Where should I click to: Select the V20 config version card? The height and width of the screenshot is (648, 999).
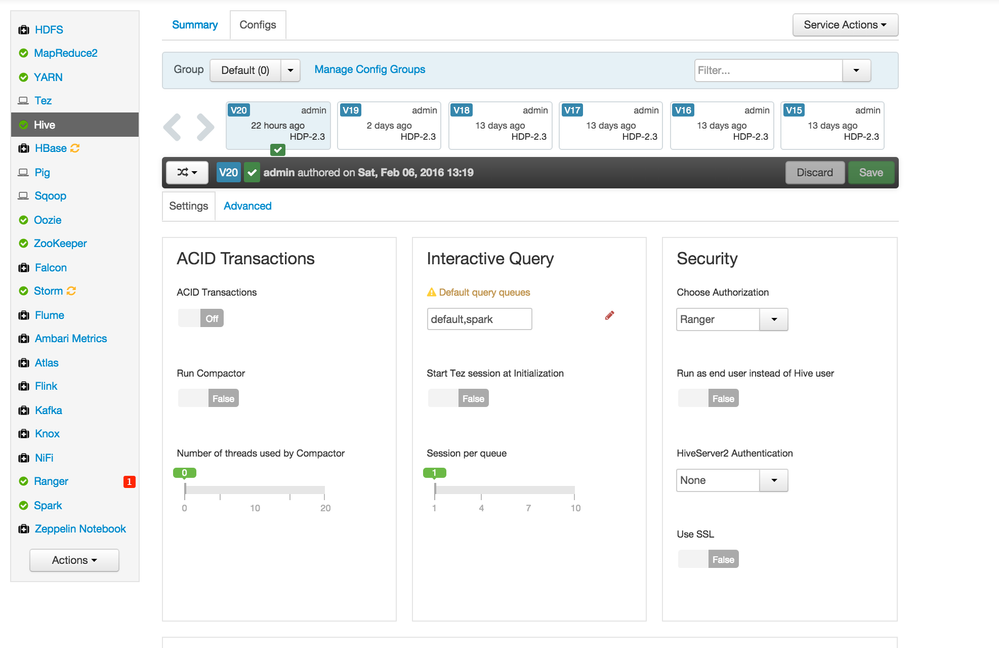pos(278,126)
